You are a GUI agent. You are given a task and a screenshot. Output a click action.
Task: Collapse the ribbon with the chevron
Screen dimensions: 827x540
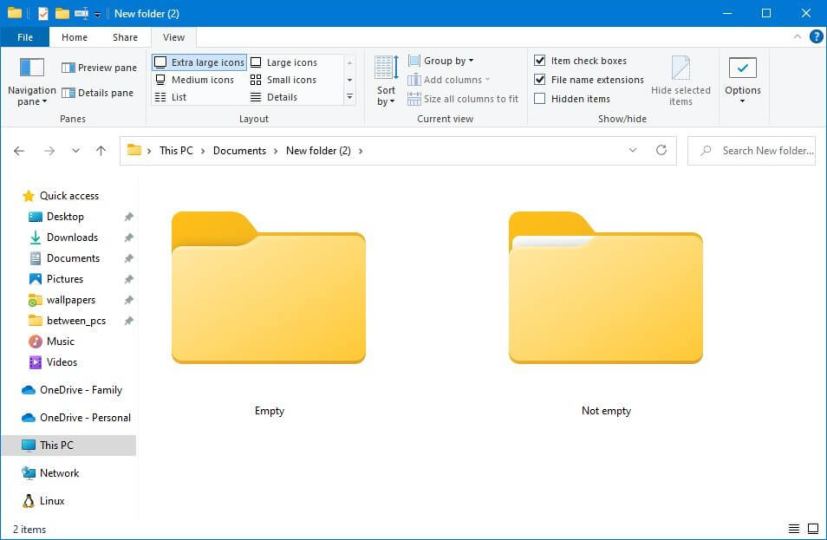tap(797, 36)
